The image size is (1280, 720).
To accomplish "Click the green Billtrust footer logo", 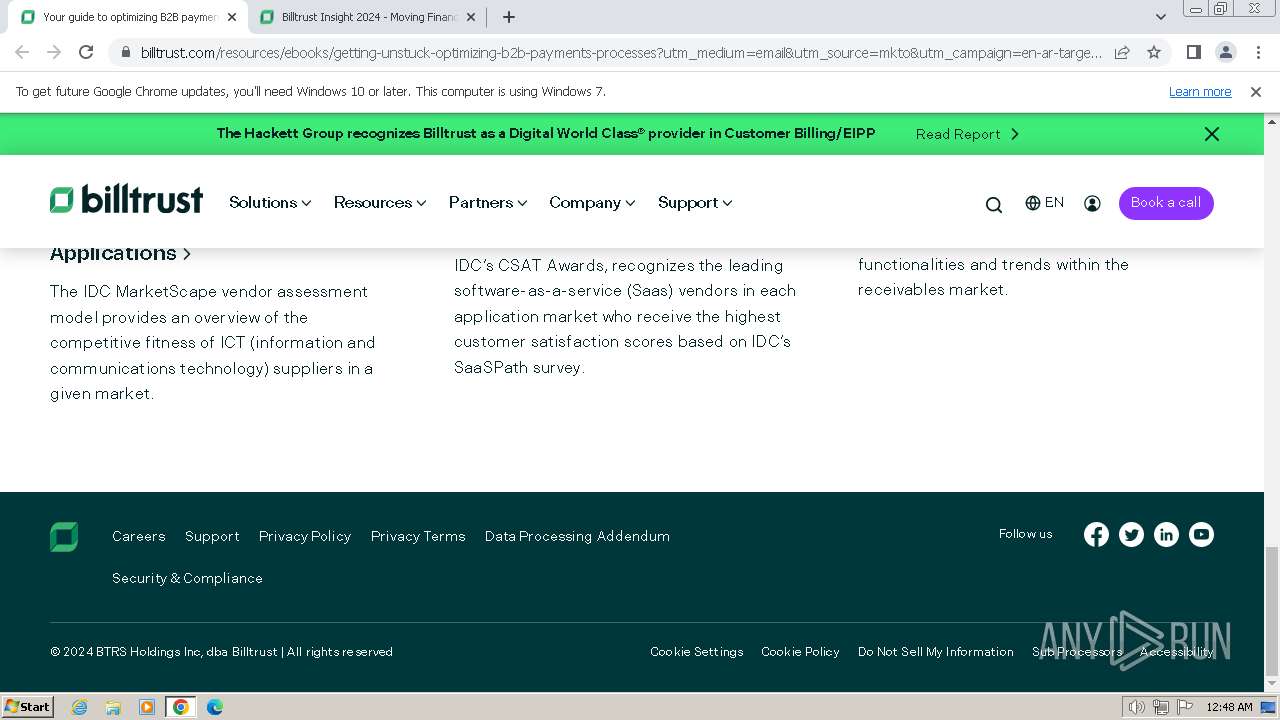I will point(64,537).
